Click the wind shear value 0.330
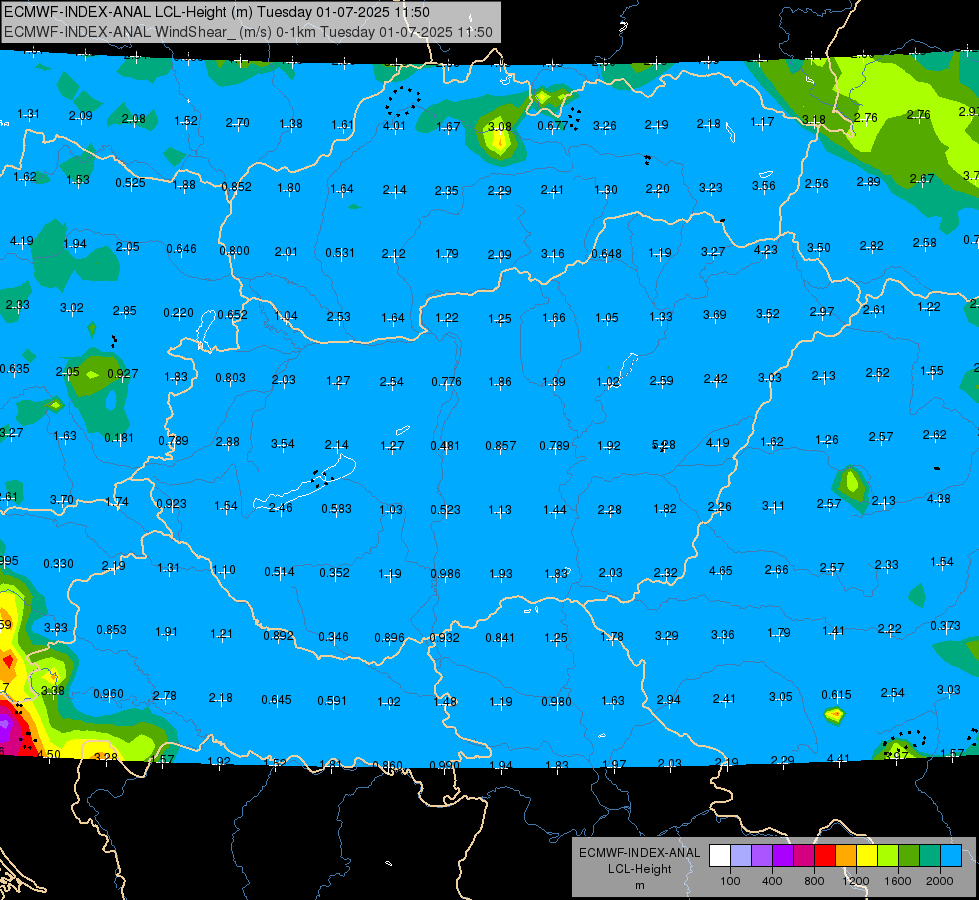 click(58, 564)
